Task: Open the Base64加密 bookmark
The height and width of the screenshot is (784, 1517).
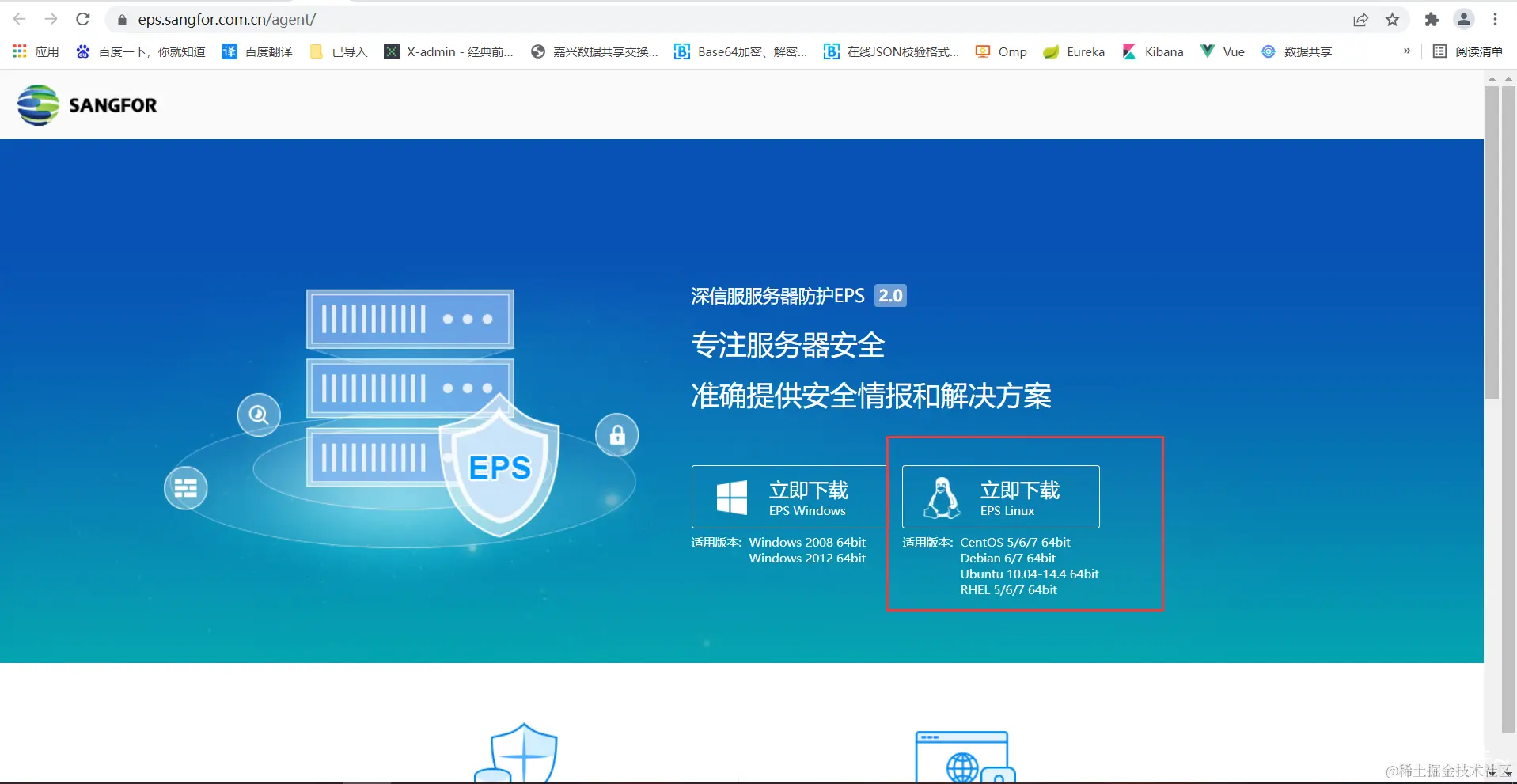Action: click(741, 51)
